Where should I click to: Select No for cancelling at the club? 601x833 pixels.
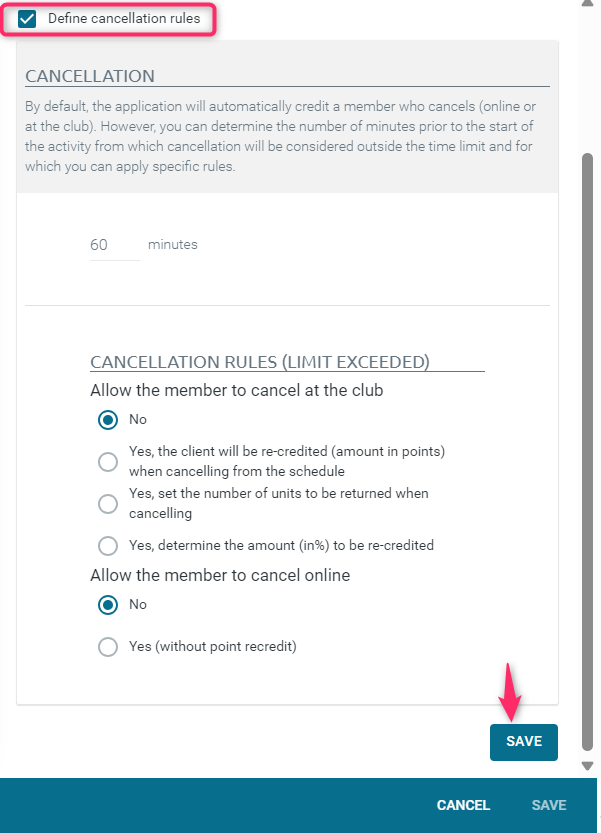(x=108, y=420)
